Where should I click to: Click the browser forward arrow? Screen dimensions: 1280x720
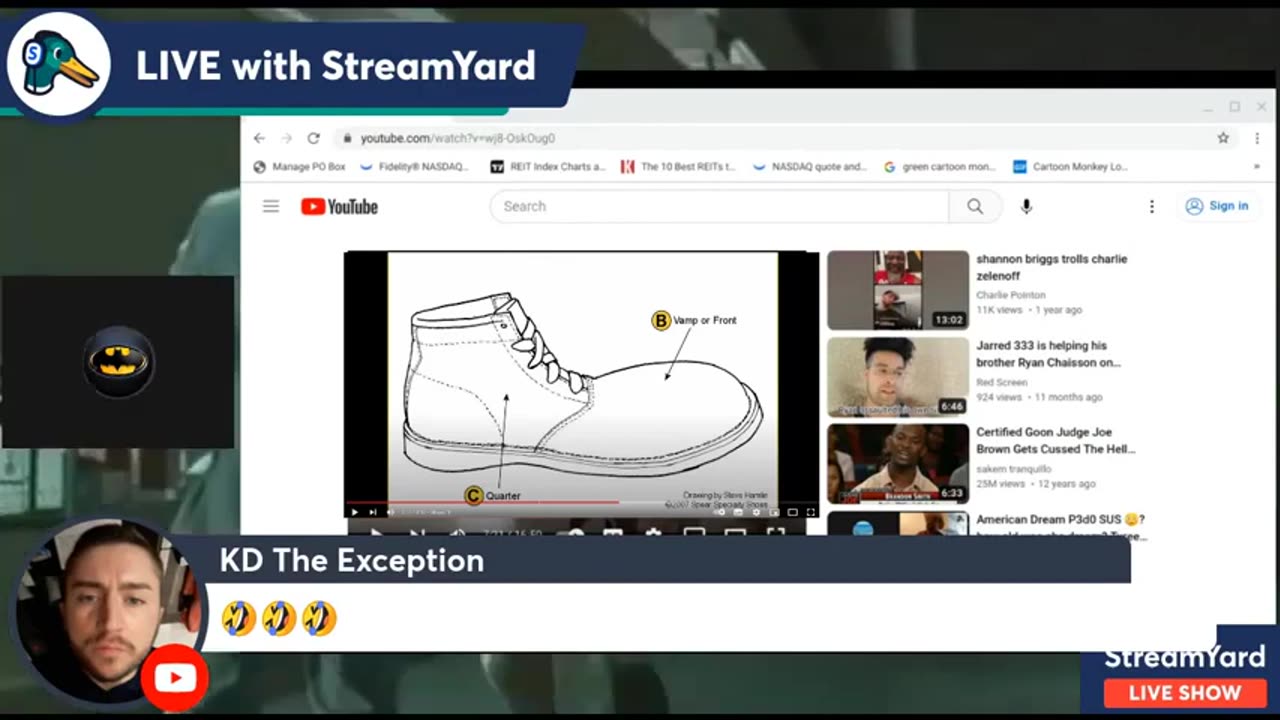(x=286, y=138)
